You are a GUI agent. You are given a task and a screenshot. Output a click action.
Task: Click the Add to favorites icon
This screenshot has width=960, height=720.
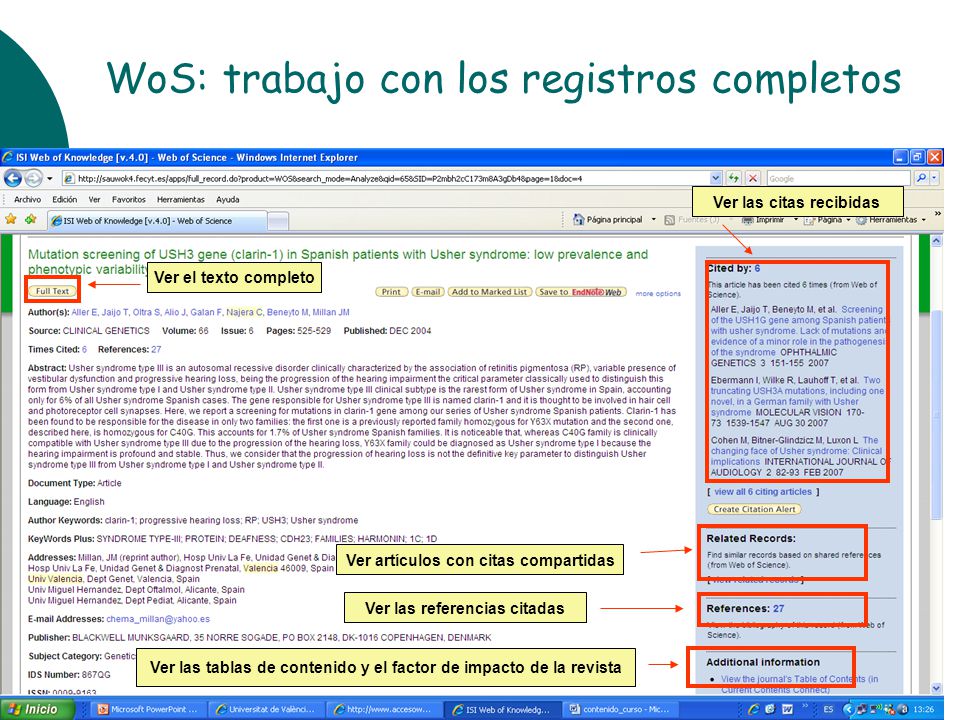coord(31,219)
